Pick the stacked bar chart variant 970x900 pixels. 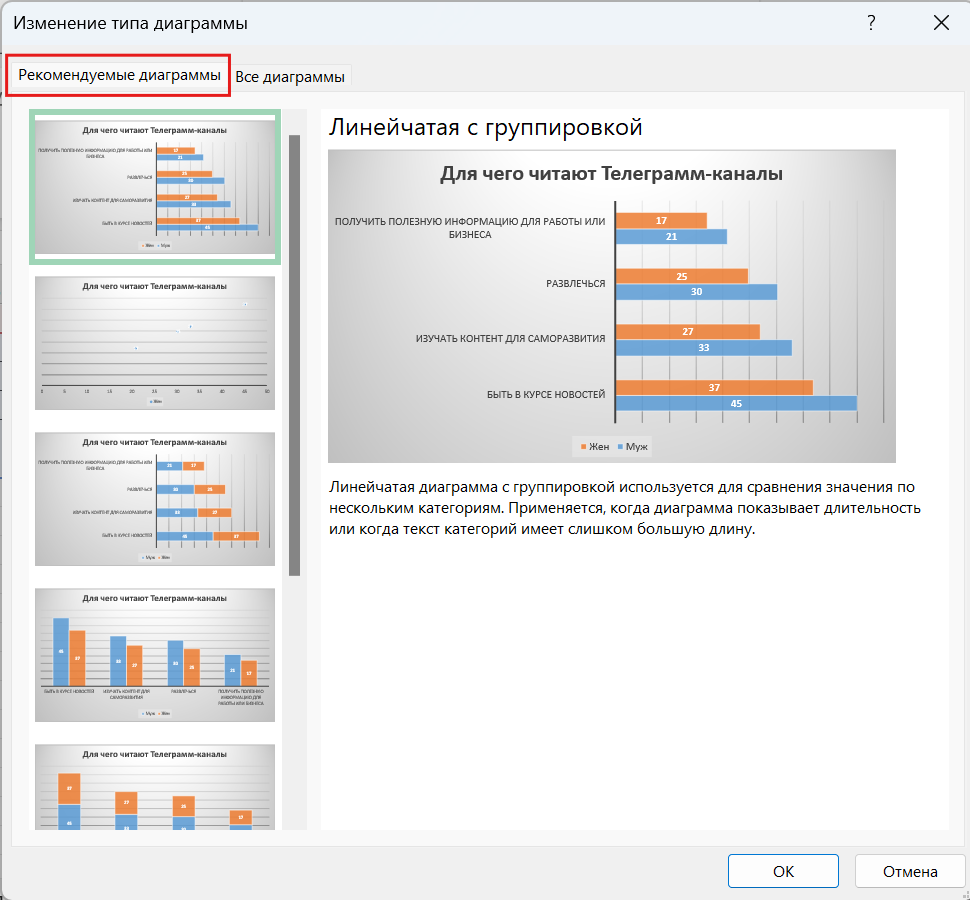tap(154, 497)
